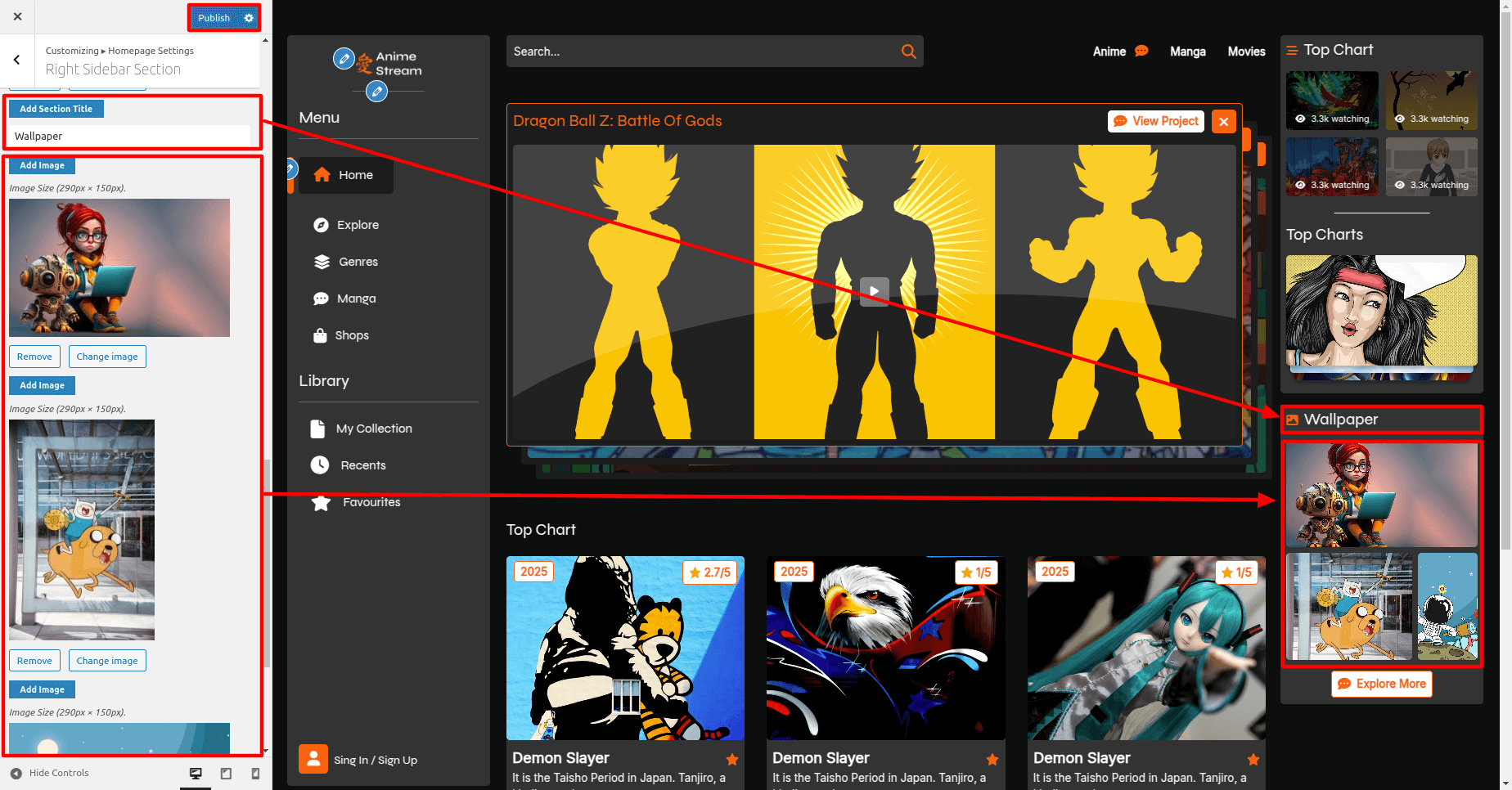This screenshot has height=790, width=1512.
Task: Click the Wallpaper section title field
Action: coord(131,137)
